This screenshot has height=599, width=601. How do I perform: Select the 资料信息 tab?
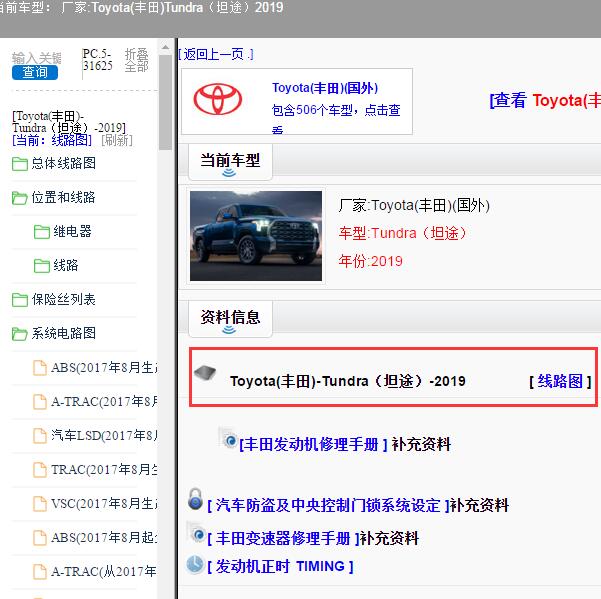(230, 318)
